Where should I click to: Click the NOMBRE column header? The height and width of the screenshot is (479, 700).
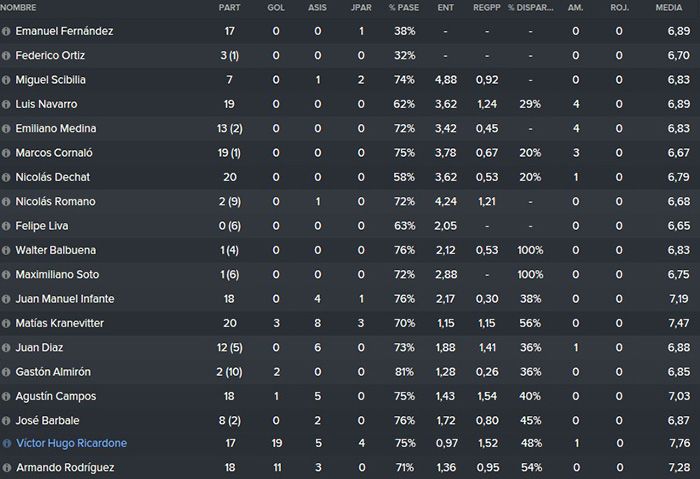18,8
